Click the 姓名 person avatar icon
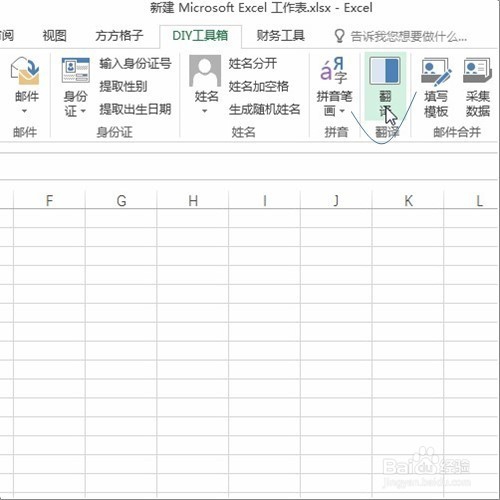 [x=205, y=71]
